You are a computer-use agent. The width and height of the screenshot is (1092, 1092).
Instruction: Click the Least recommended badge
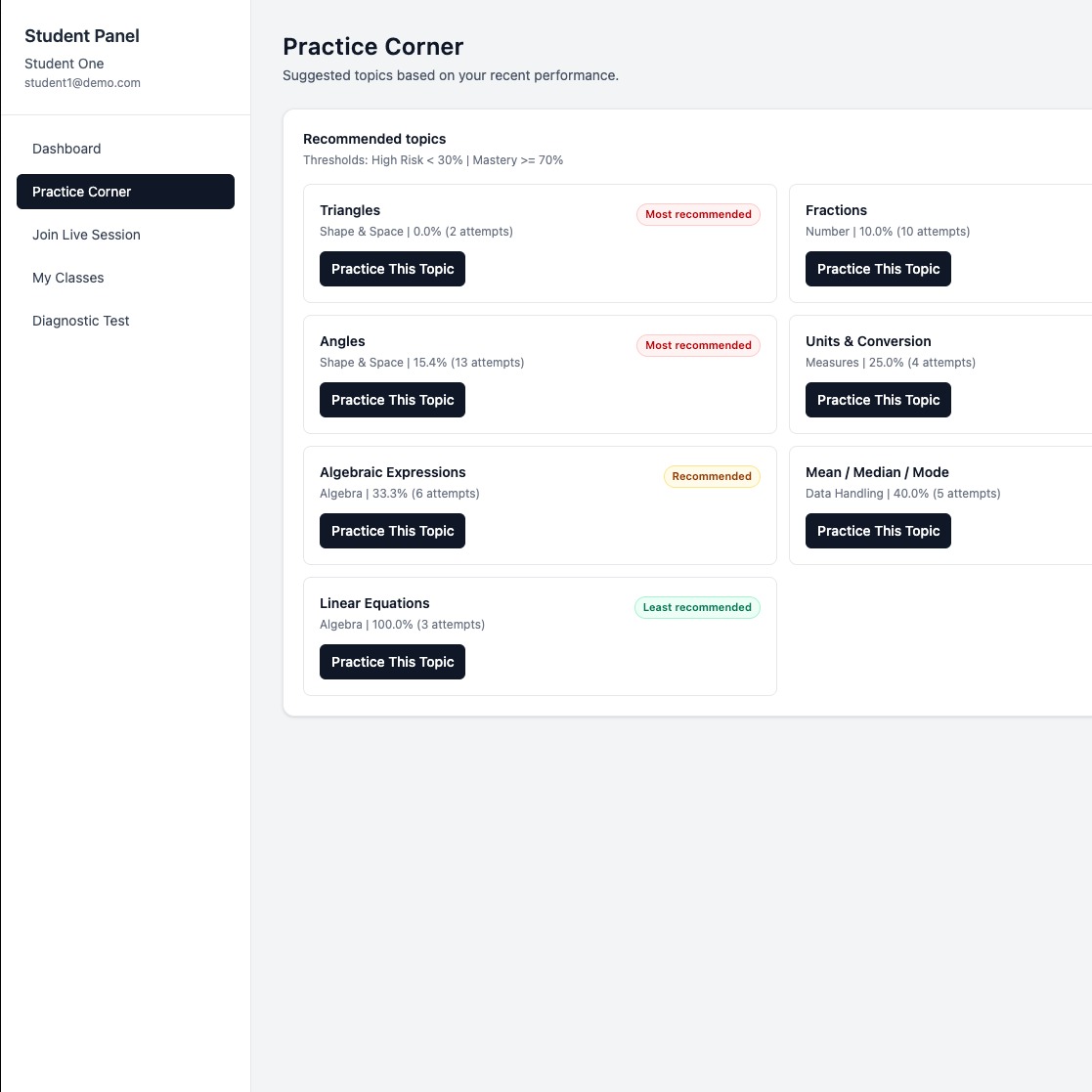coord(696,607)
